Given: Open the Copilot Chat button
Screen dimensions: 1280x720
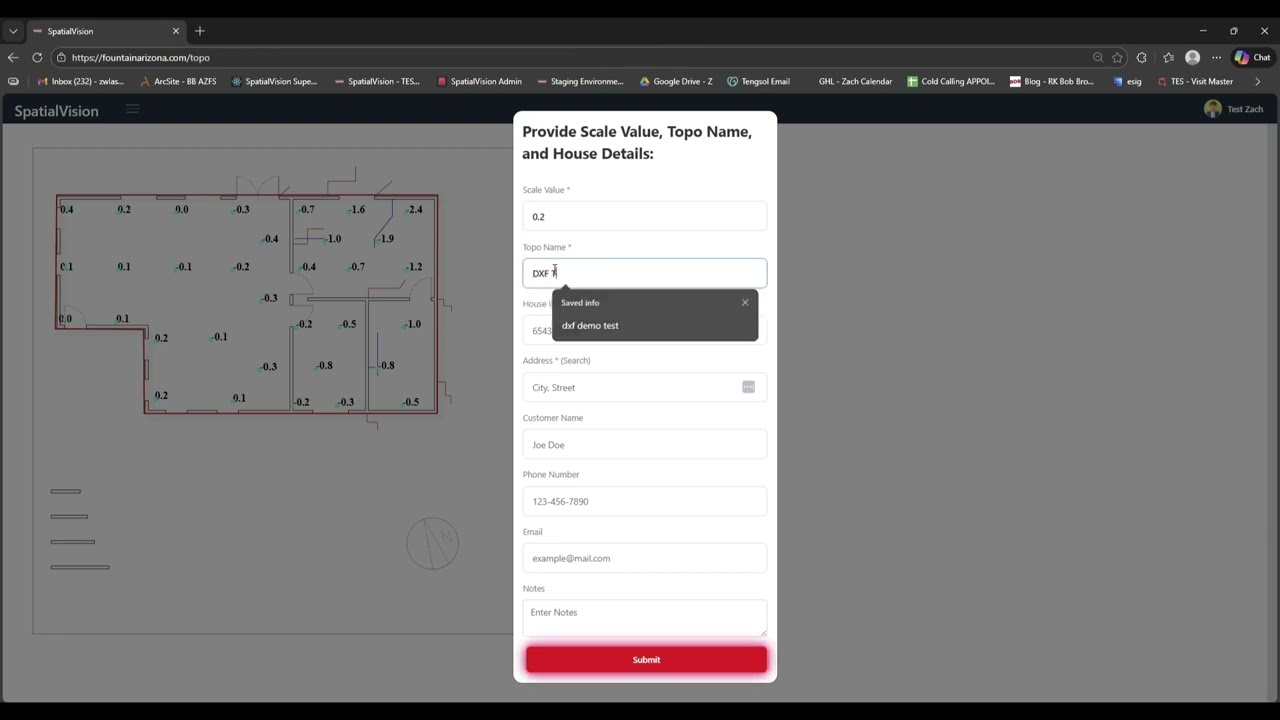Looking at the screenshot, I should (x=1252, y=58).
